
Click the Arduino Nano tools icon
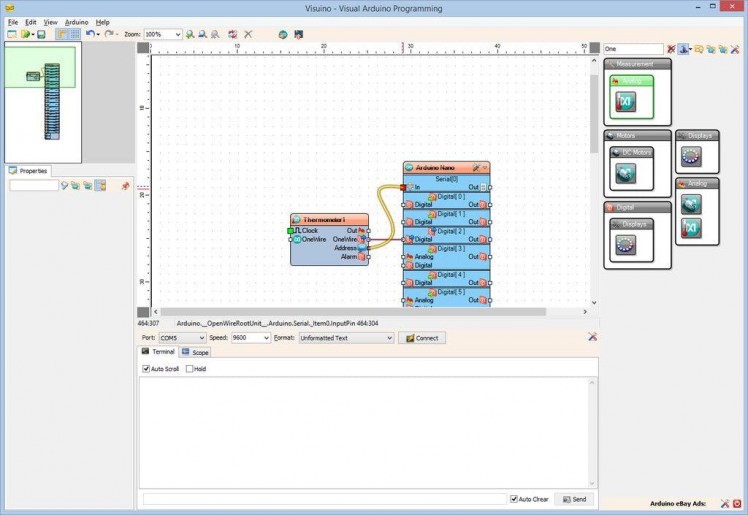pos(476,168)
